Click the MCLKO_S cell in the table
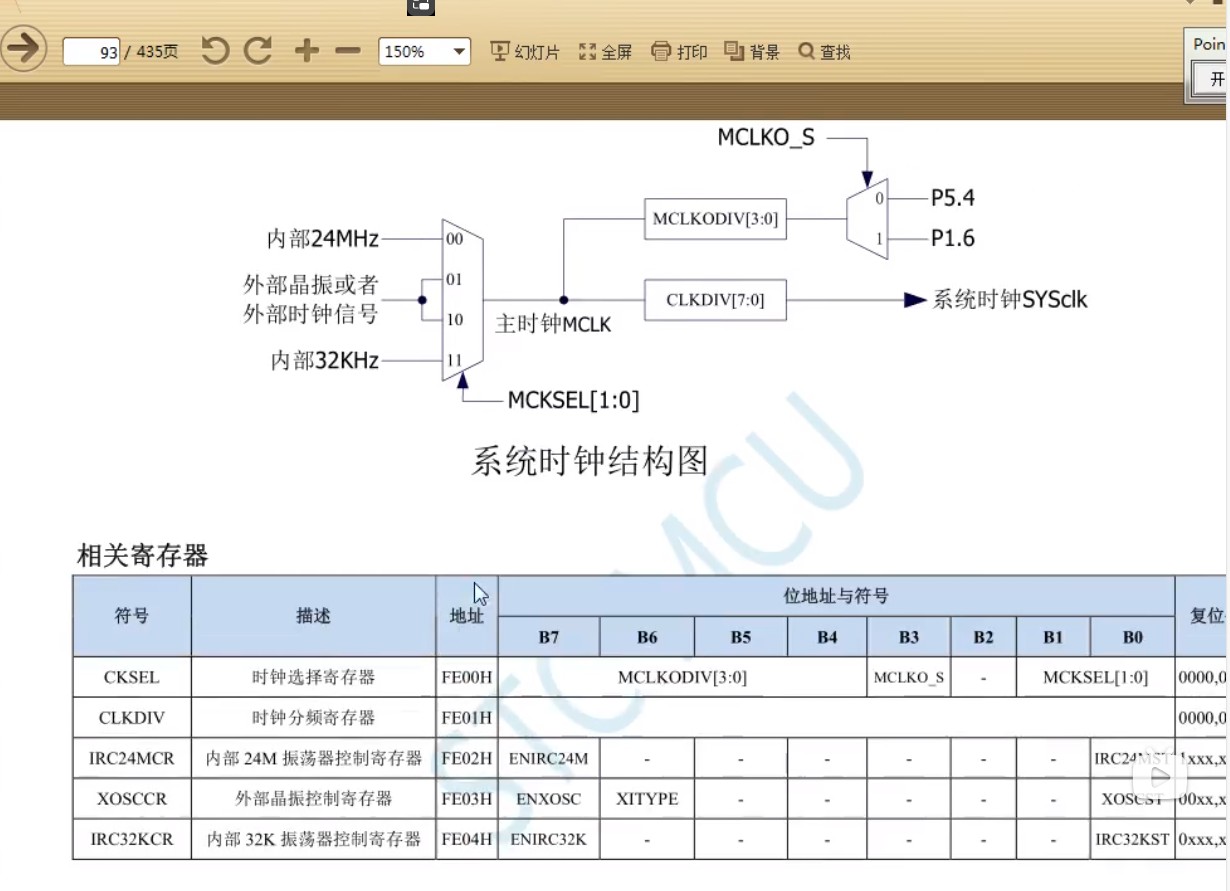 (x=908, y=677)
